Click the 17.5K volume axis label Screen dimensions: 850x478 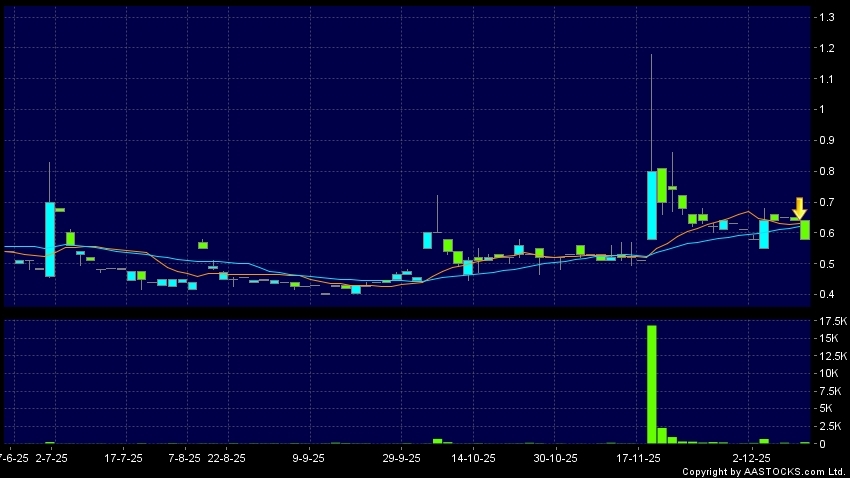(832, 320)
